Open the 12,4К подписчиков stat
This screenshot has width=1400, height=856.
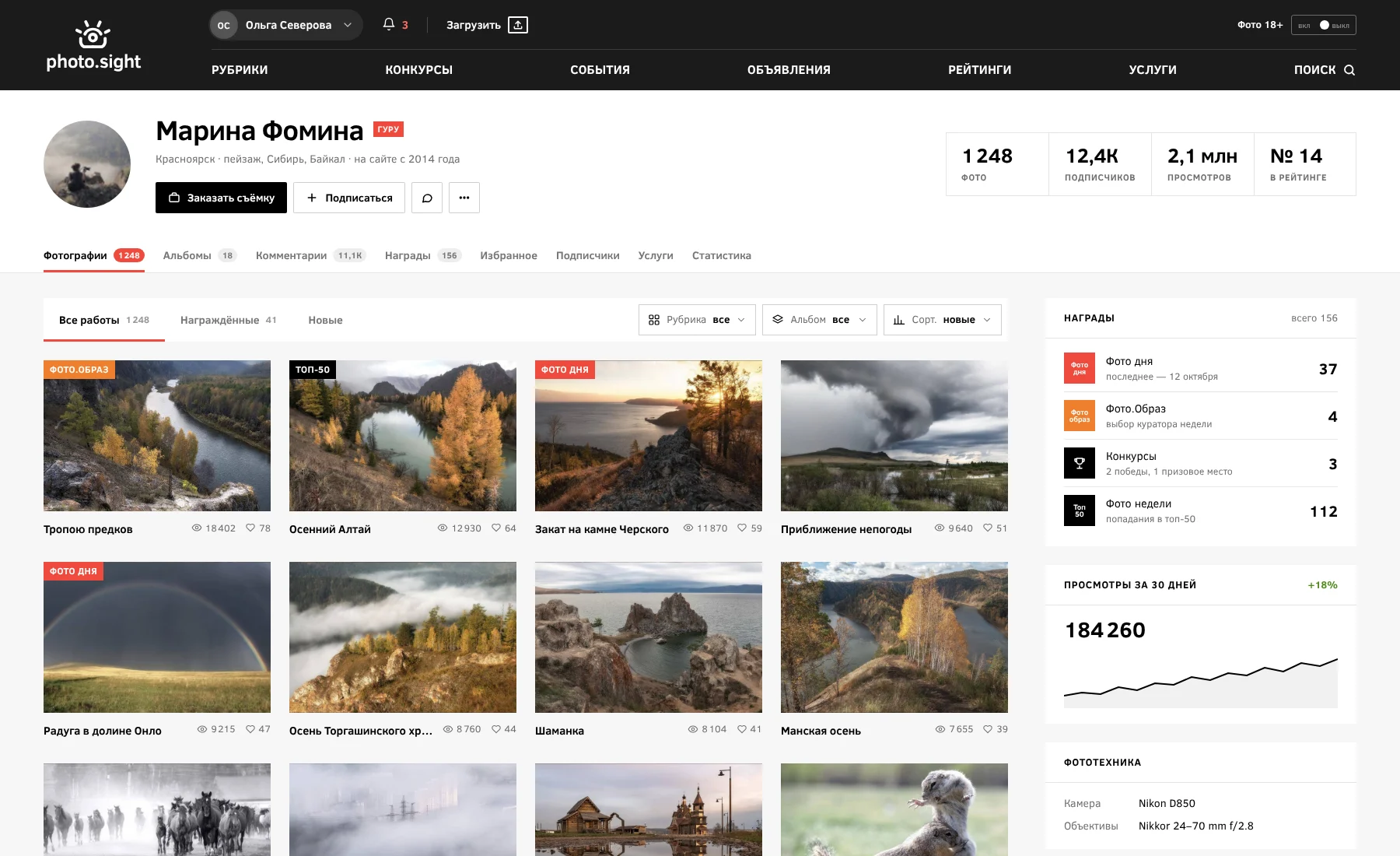point(1100,164)
